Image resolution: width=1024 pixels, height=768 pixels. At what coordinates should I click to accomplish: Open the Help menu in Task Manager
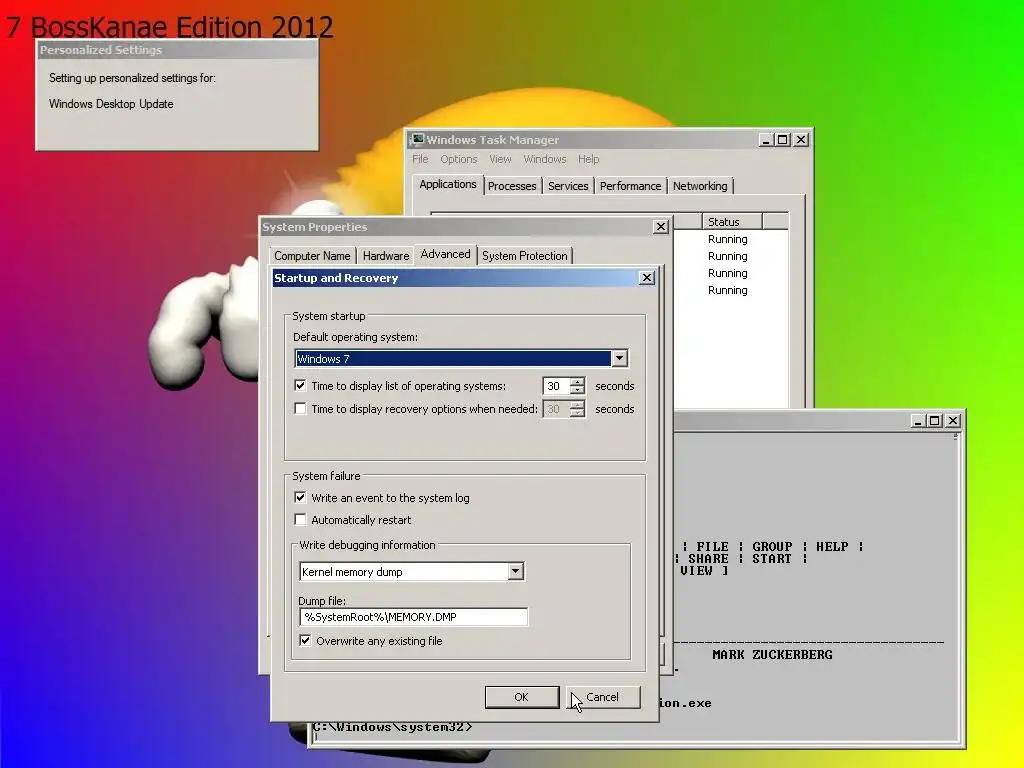click(588, 159)
